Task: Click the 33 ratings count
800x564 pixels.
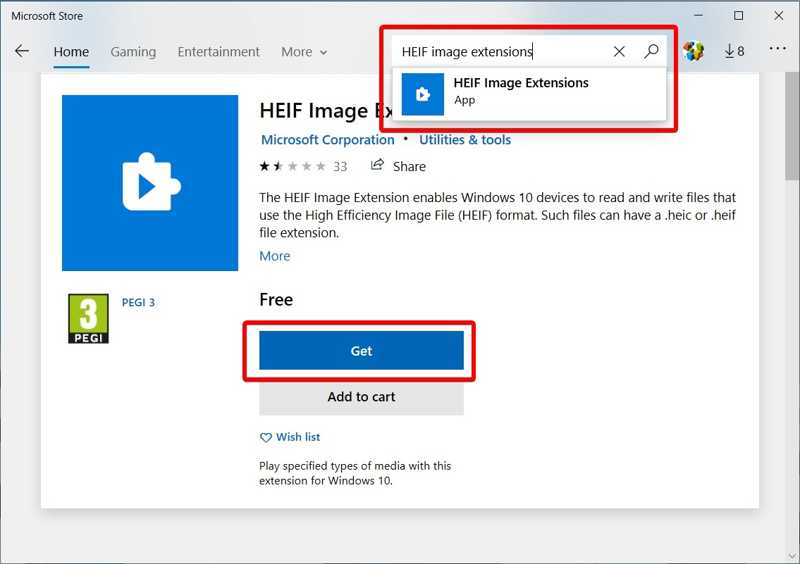Action: (340, 167)
